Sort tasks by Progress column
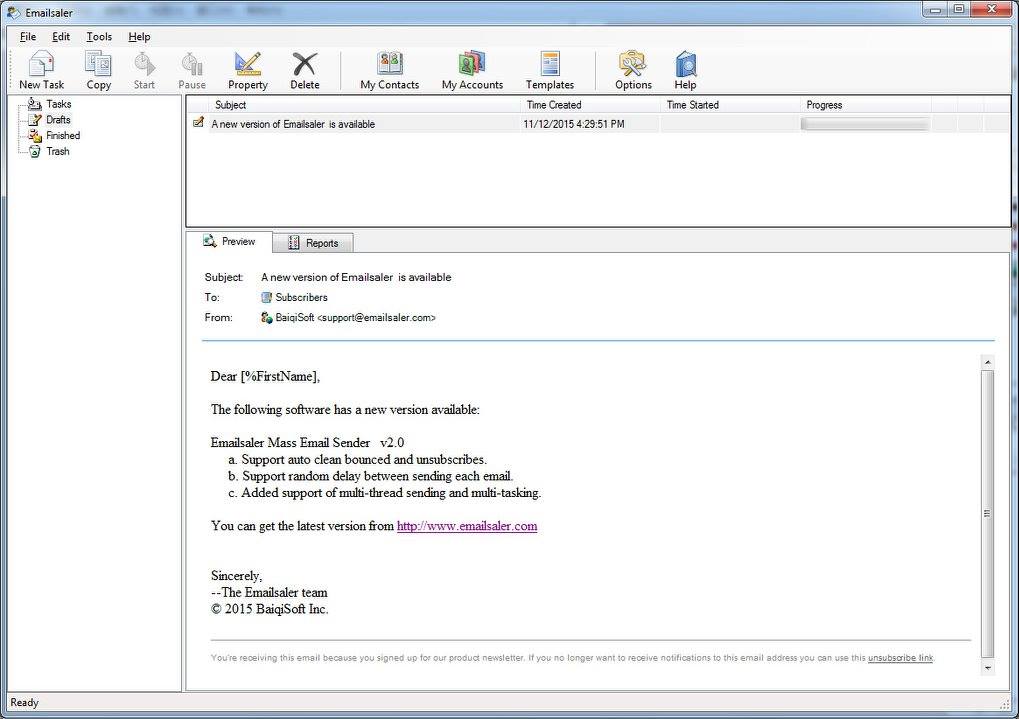The width and height of the screenshot is (1019, 719). 866,105
